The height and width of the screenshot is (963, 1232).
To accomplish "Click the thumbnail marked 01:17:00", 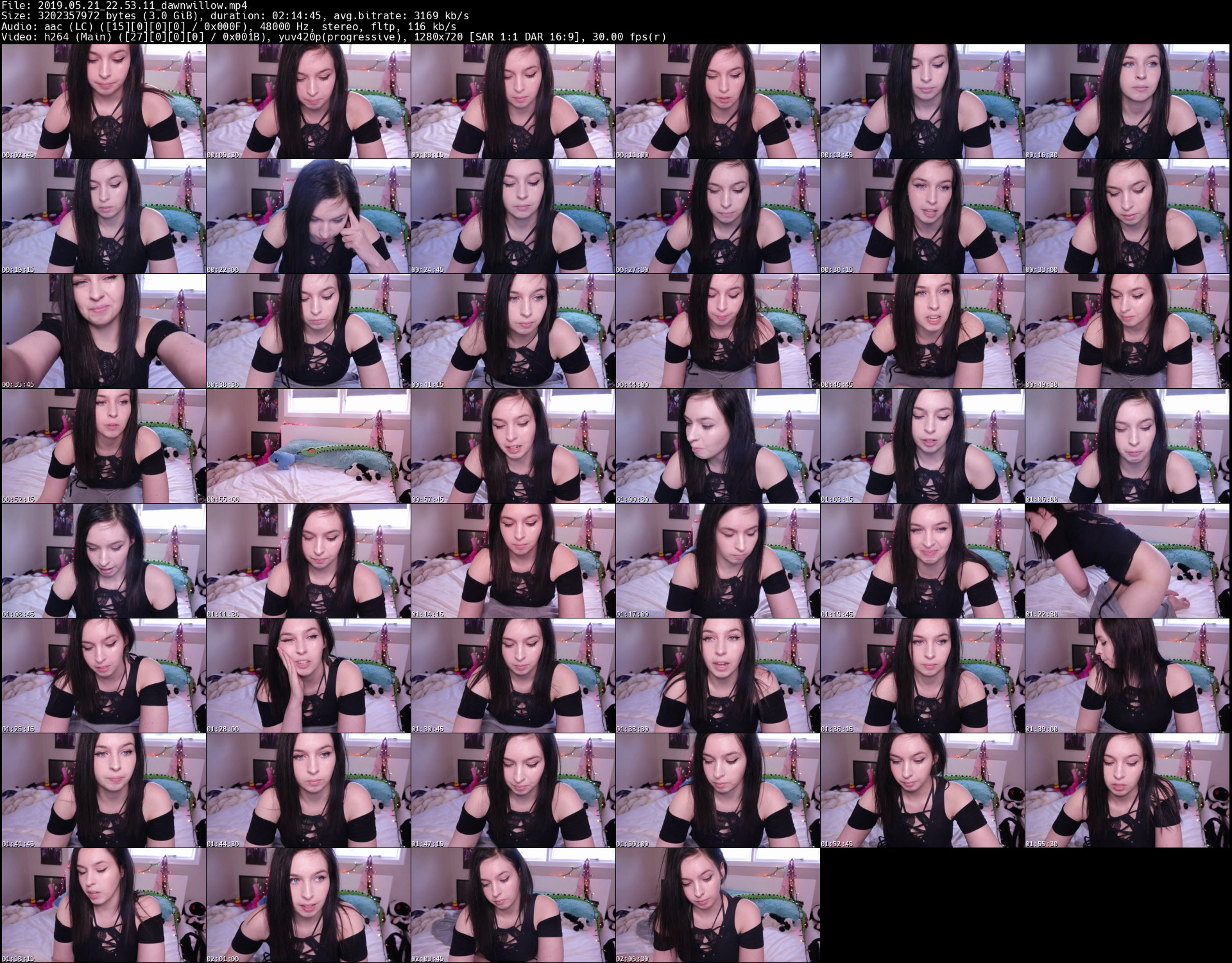I will (x=717, y=561).
